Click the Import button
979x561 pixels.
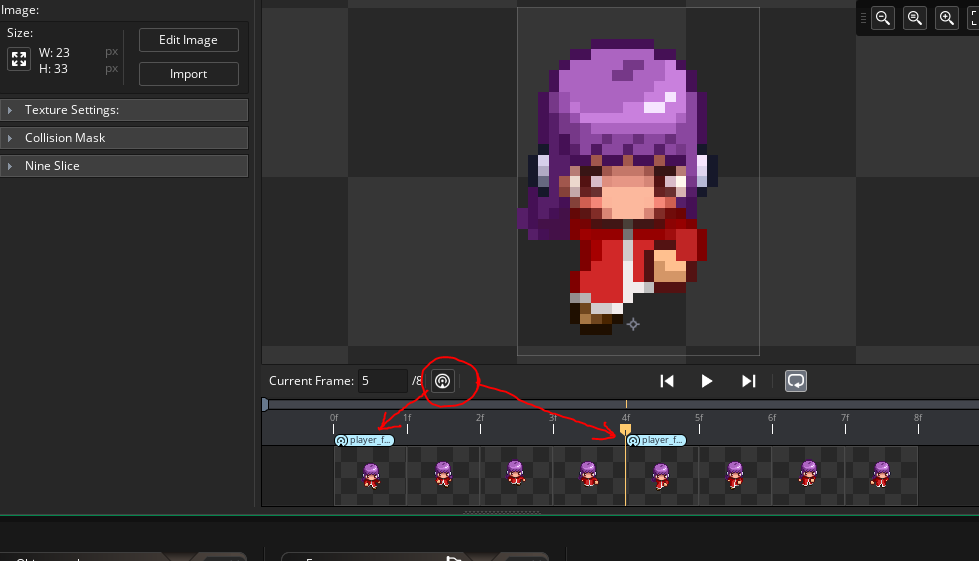tap(188, 74)
